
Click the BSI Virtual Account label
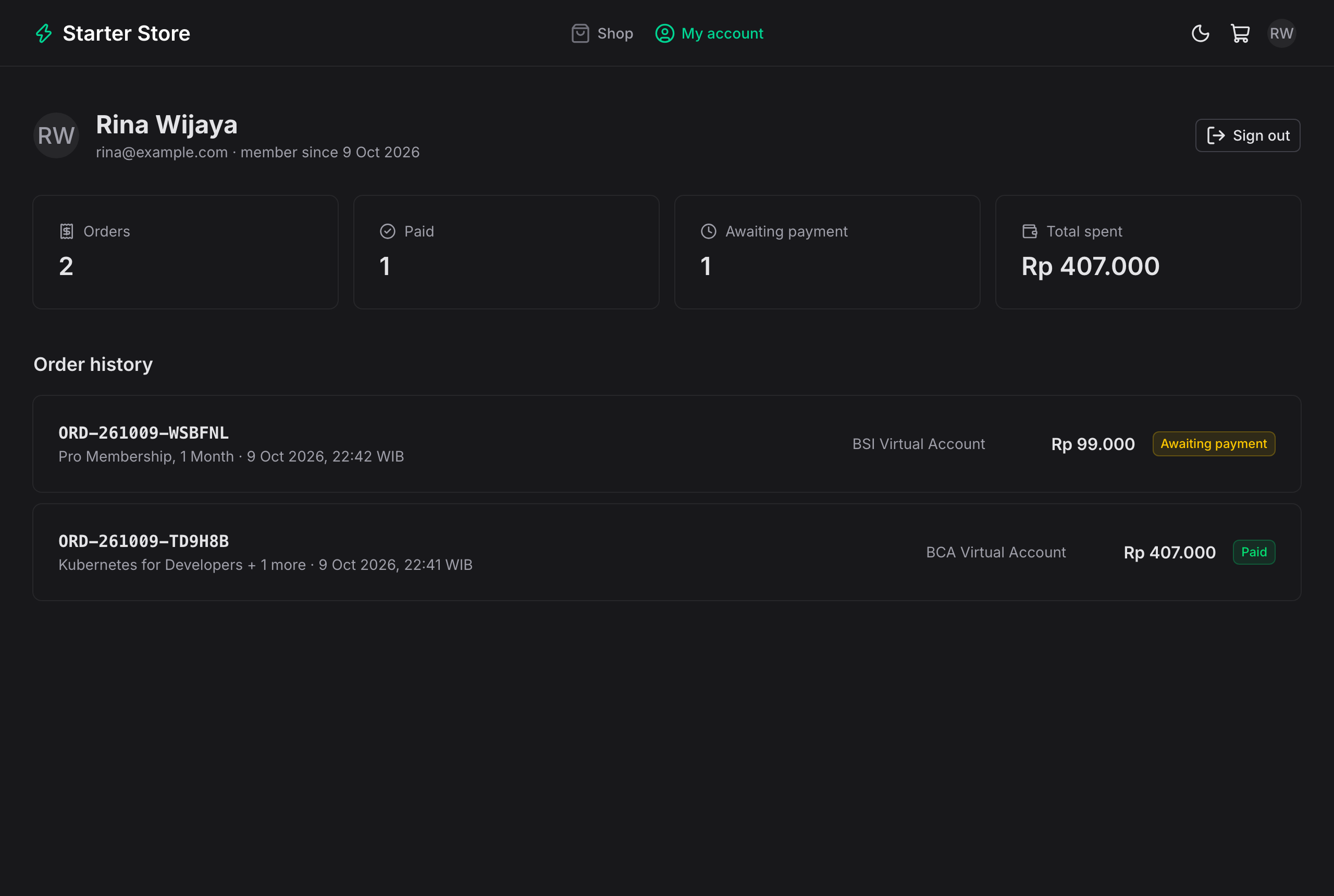[919, 444]
